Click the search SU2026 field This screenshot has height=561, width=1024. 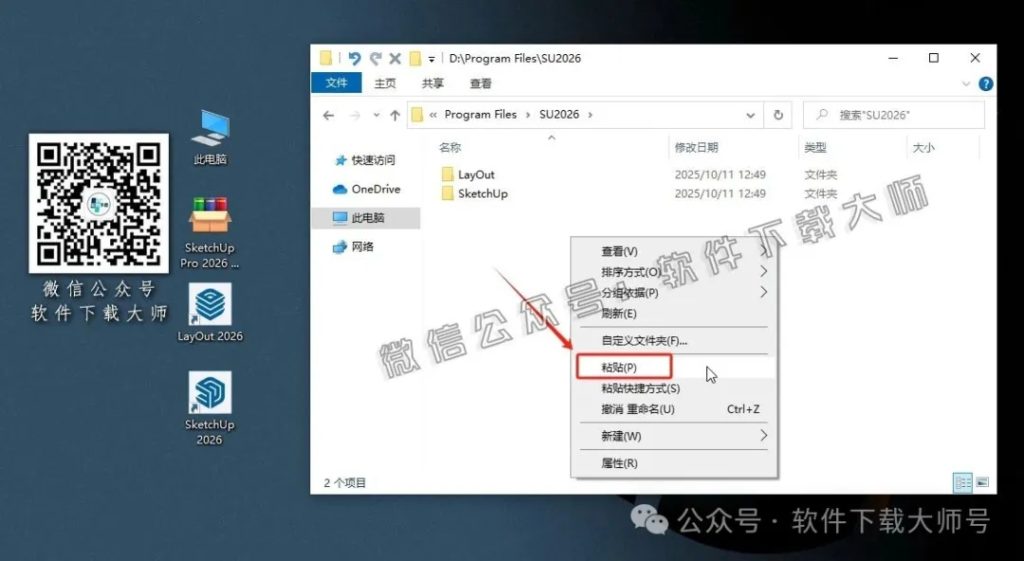pos(893,115)
